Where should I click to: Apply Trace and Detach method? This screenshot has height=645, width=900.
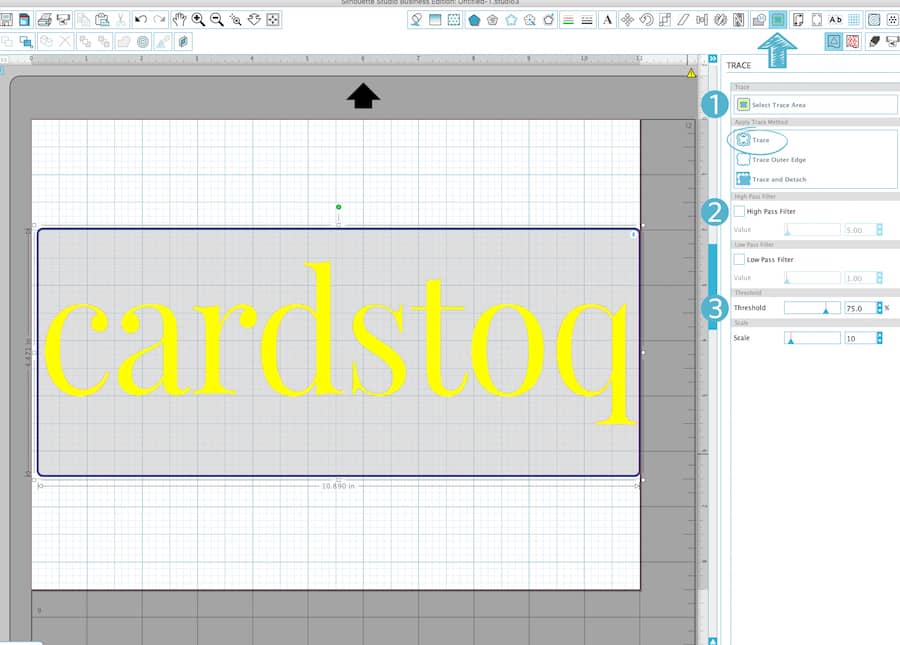click(771, 179)
